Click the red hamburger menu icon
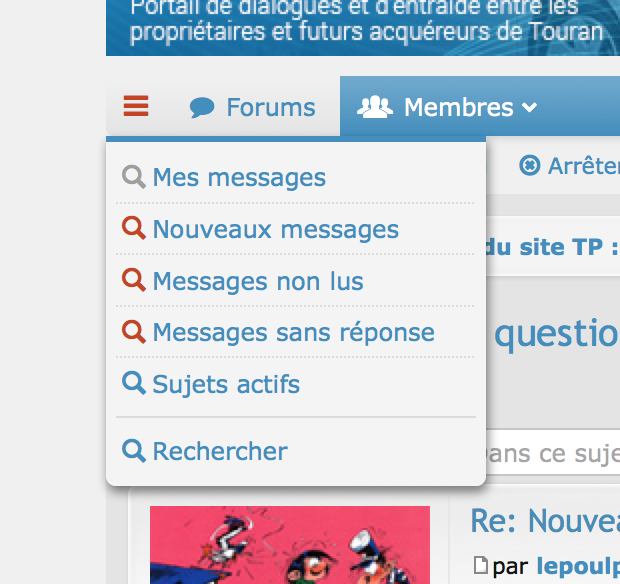This screenshot has width=620, height=584. click(x=136, y=106)
